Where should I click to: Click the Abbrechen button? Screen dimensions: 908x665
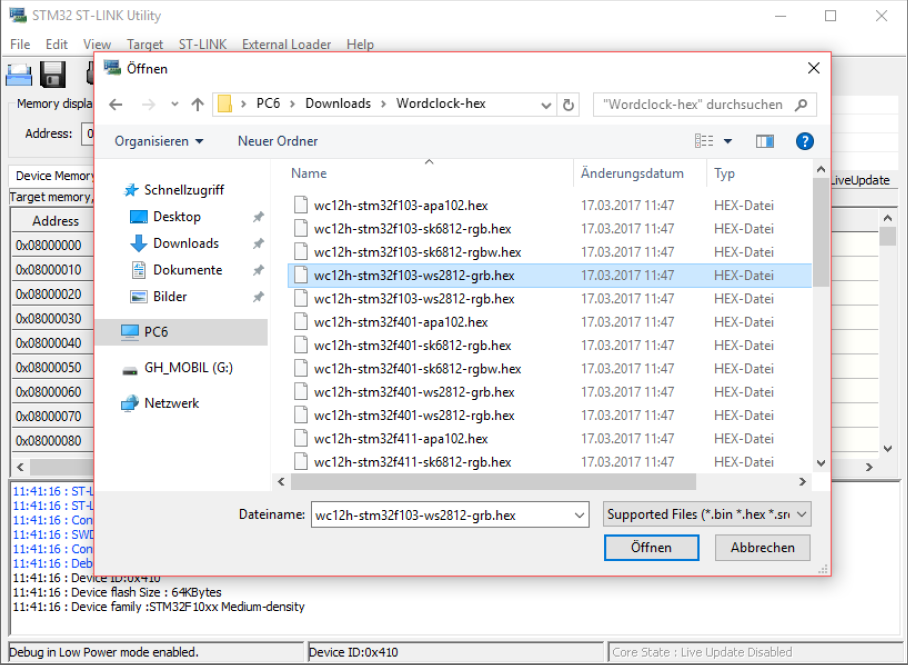click(762, 547)
